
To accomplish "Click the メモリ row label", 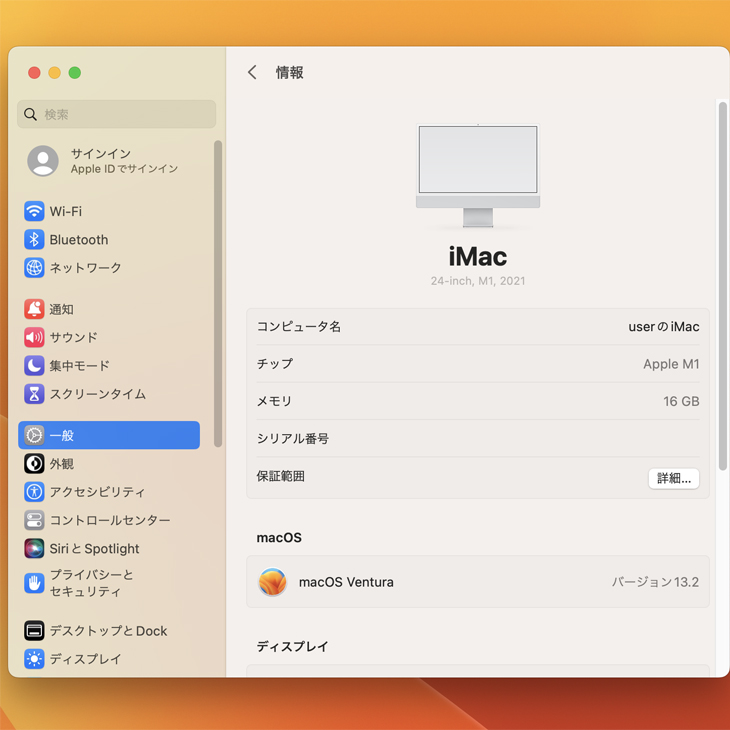I will 274,401.
